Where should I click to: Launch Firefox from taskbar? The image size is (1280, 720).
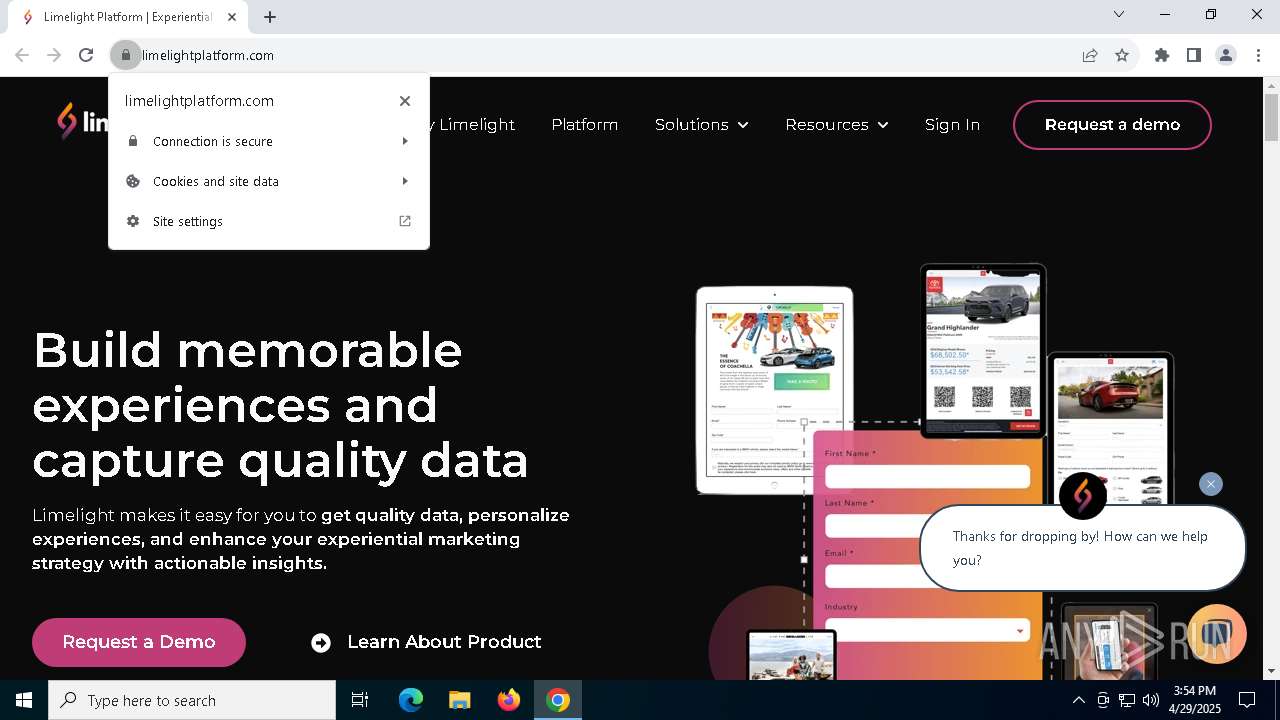[x=509, y=700]
